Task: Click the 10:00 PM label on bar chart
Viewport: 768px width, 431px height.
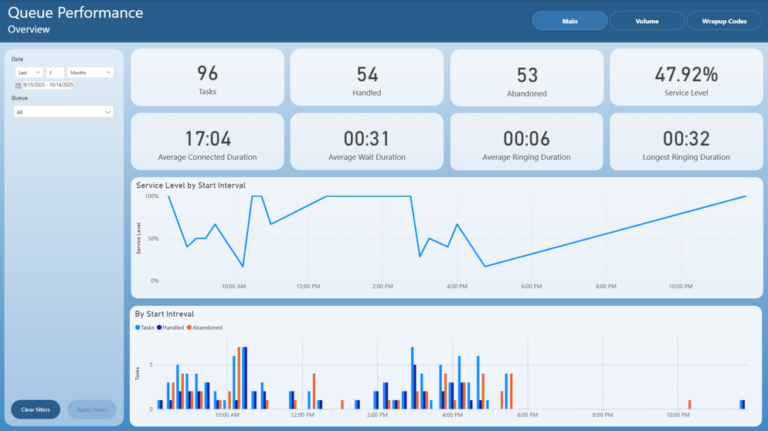Action: [678, 415]
